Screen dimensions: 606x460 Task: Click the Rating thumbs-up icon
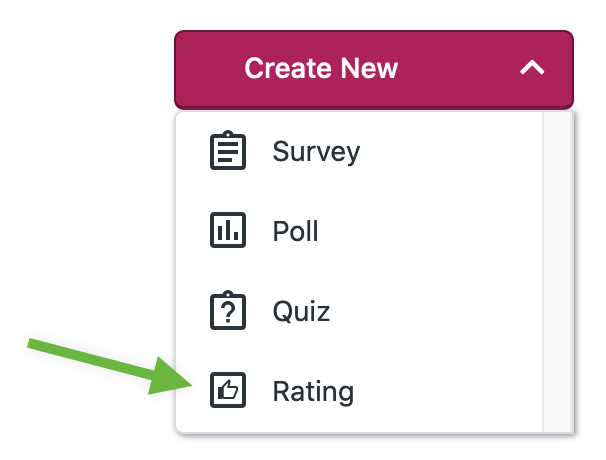pos(227,391)
